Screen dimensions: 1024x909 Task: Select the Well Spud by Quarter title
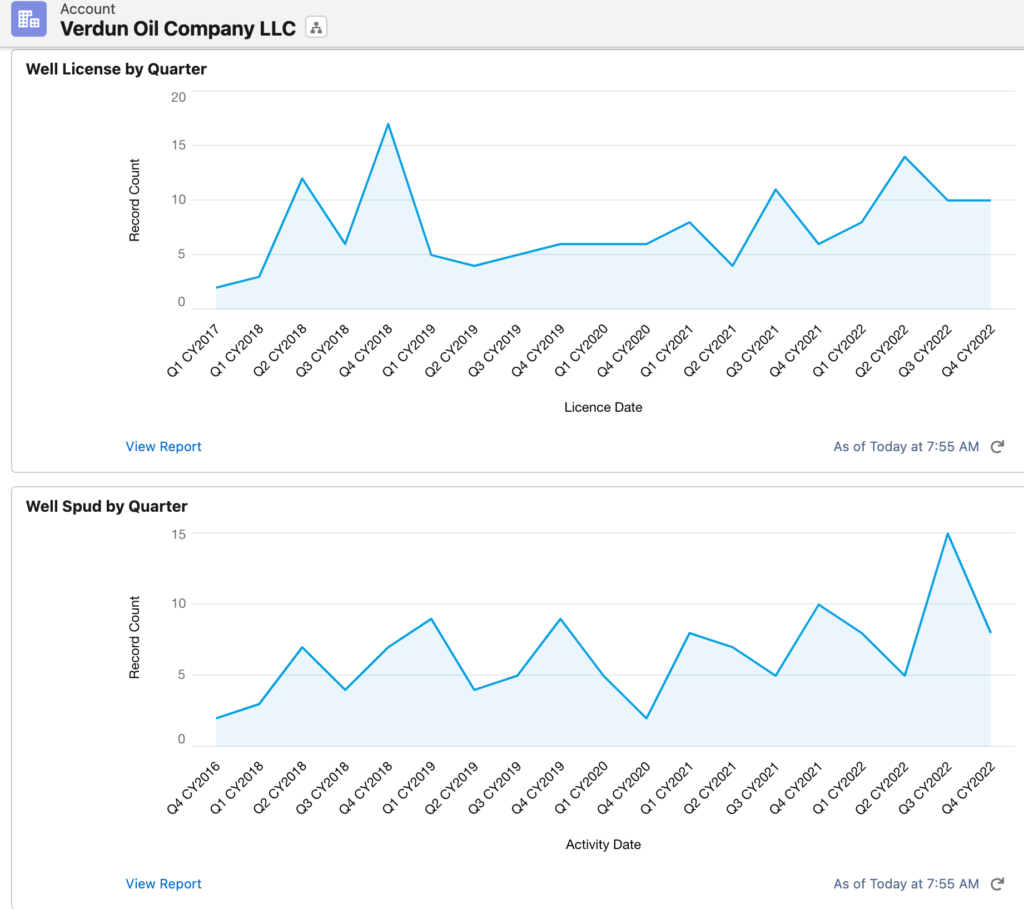click(x=106, y=506)
